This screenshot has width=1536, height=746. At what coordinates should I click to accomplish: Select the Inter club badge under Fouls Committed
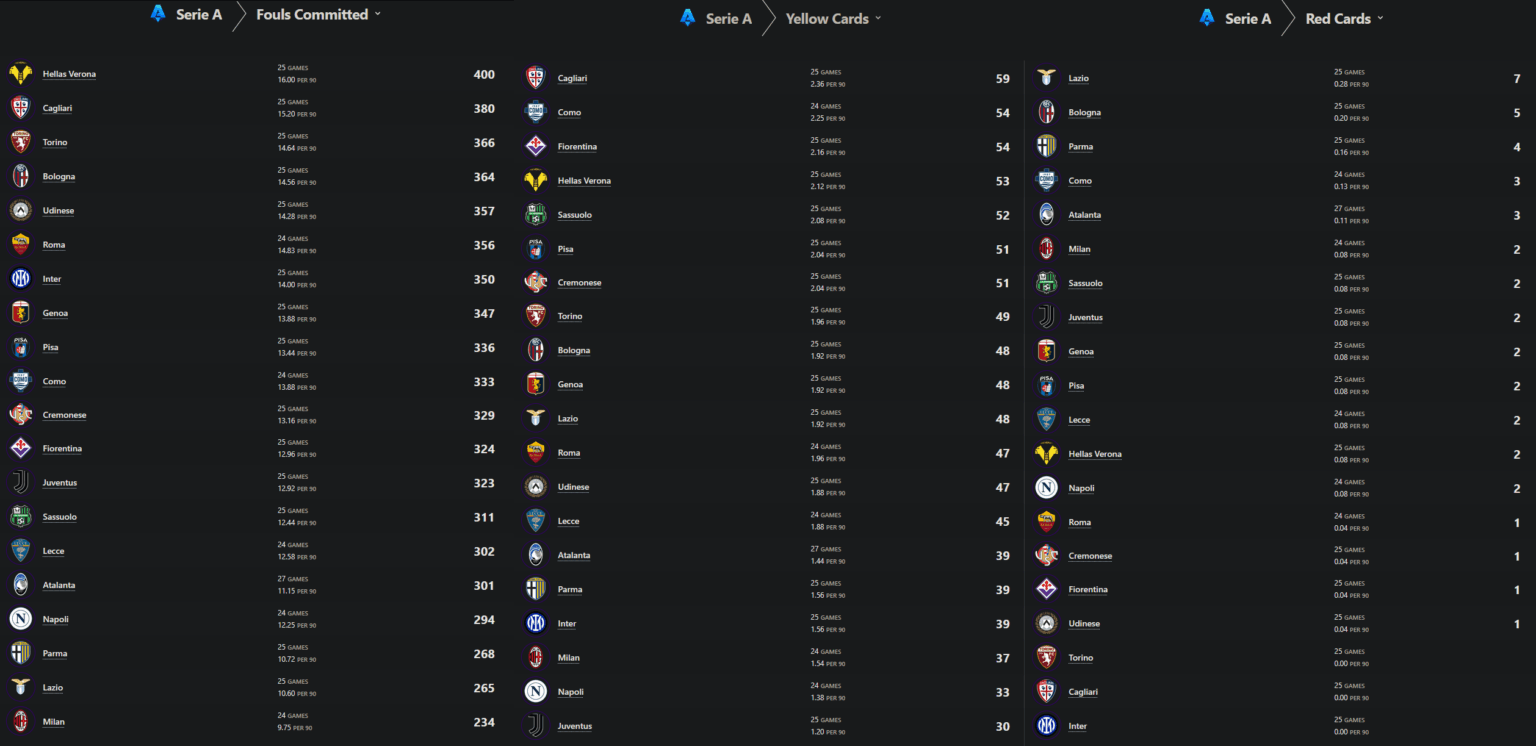22,278
